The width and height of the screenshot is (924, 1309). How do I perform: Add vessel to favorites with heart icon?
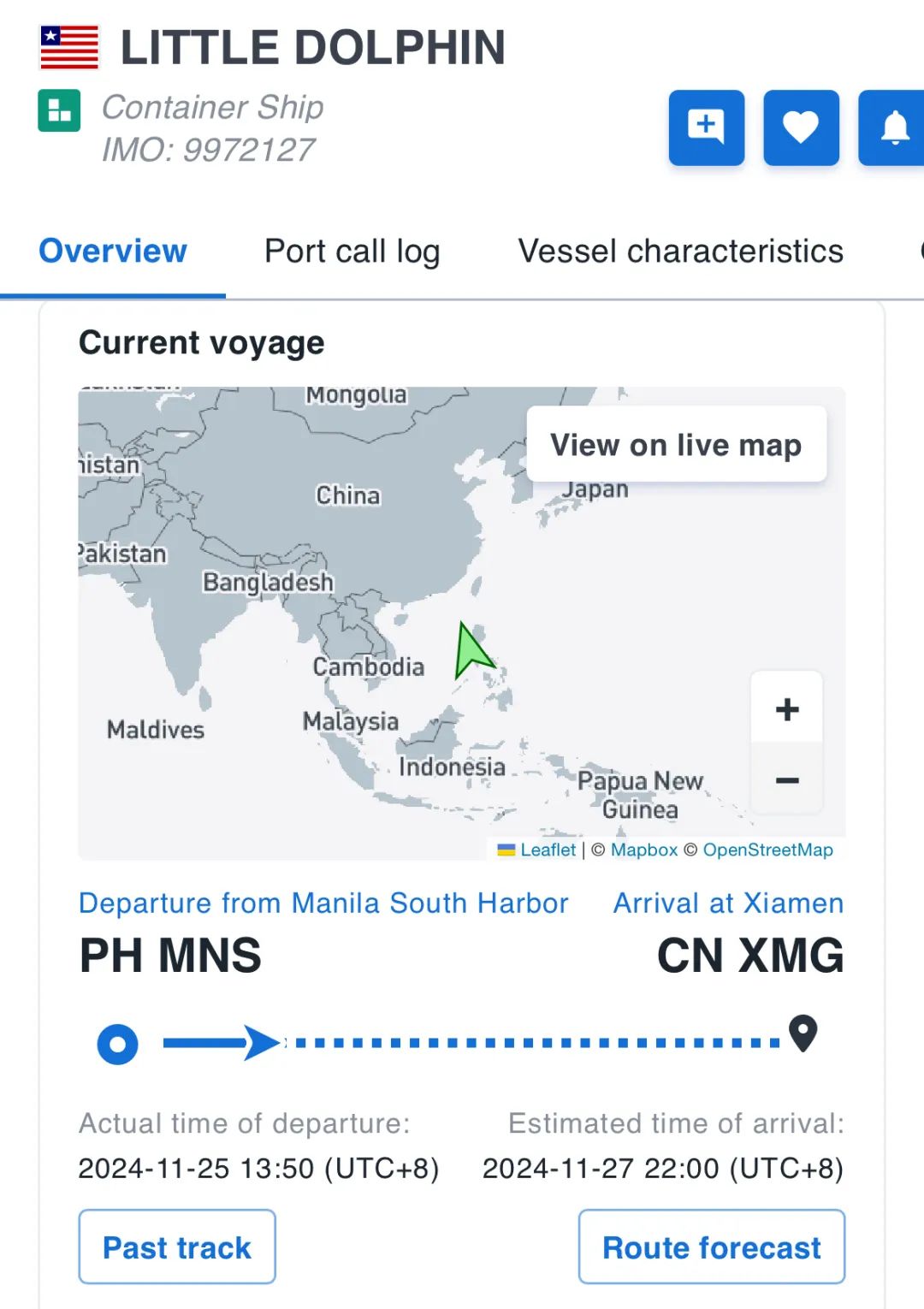click(x=801, y=127)
